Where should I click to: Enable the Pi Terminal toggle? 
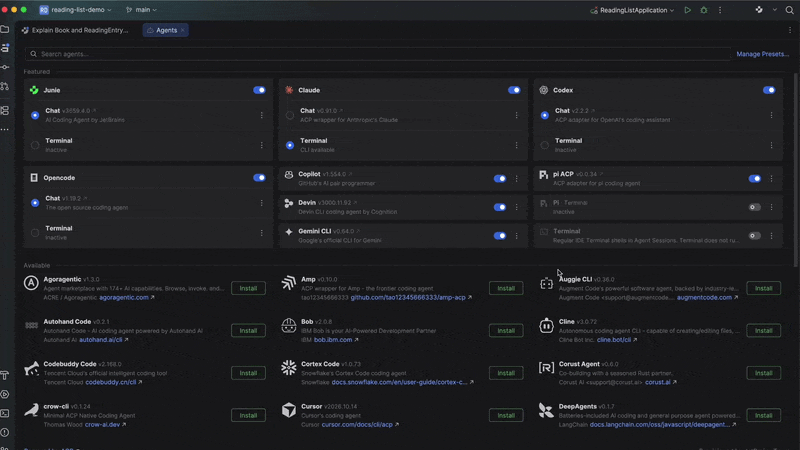755,207
